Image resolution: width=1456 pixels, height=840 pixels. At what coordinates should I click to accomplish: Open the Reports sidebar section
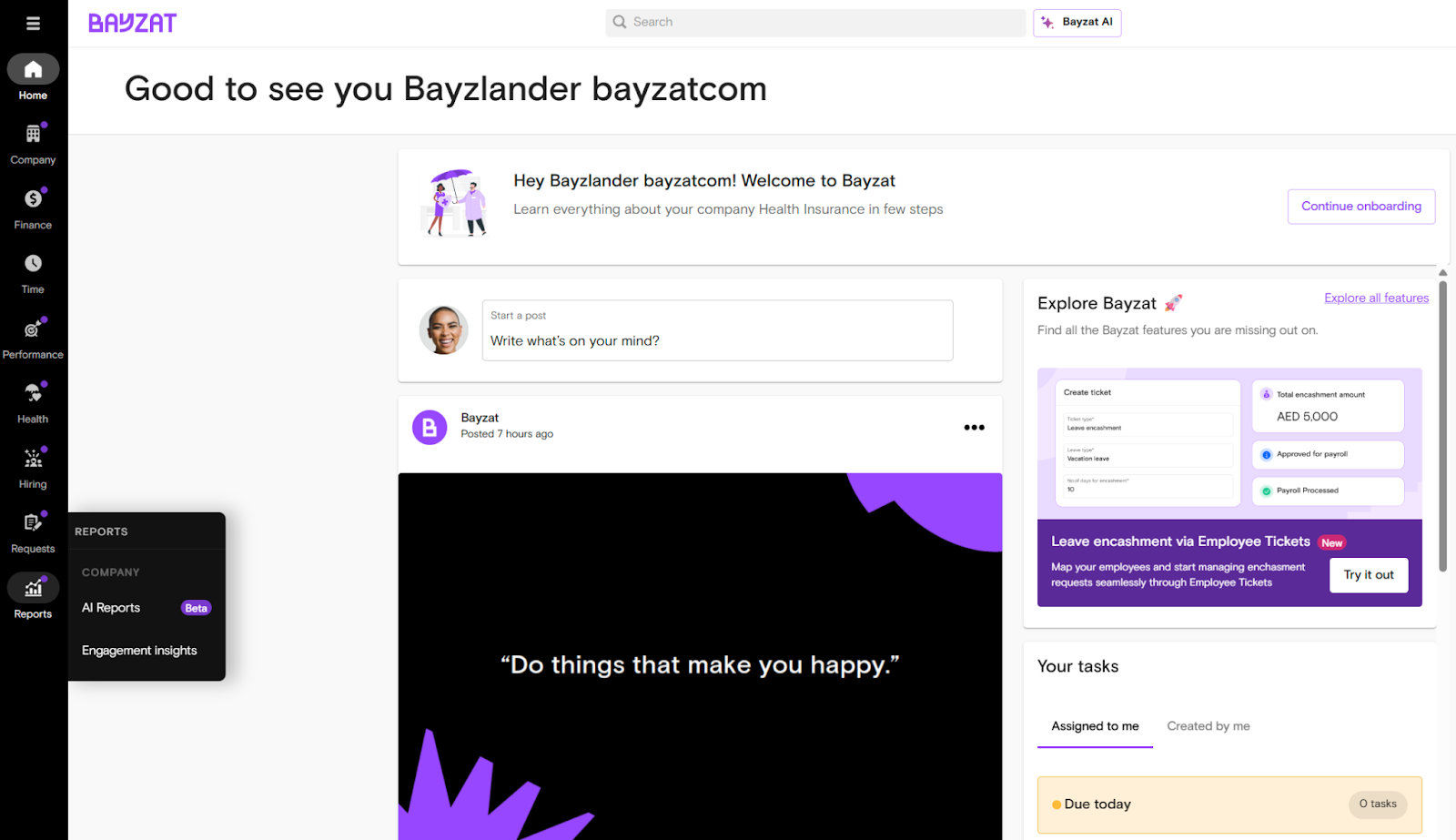(33, 598)
